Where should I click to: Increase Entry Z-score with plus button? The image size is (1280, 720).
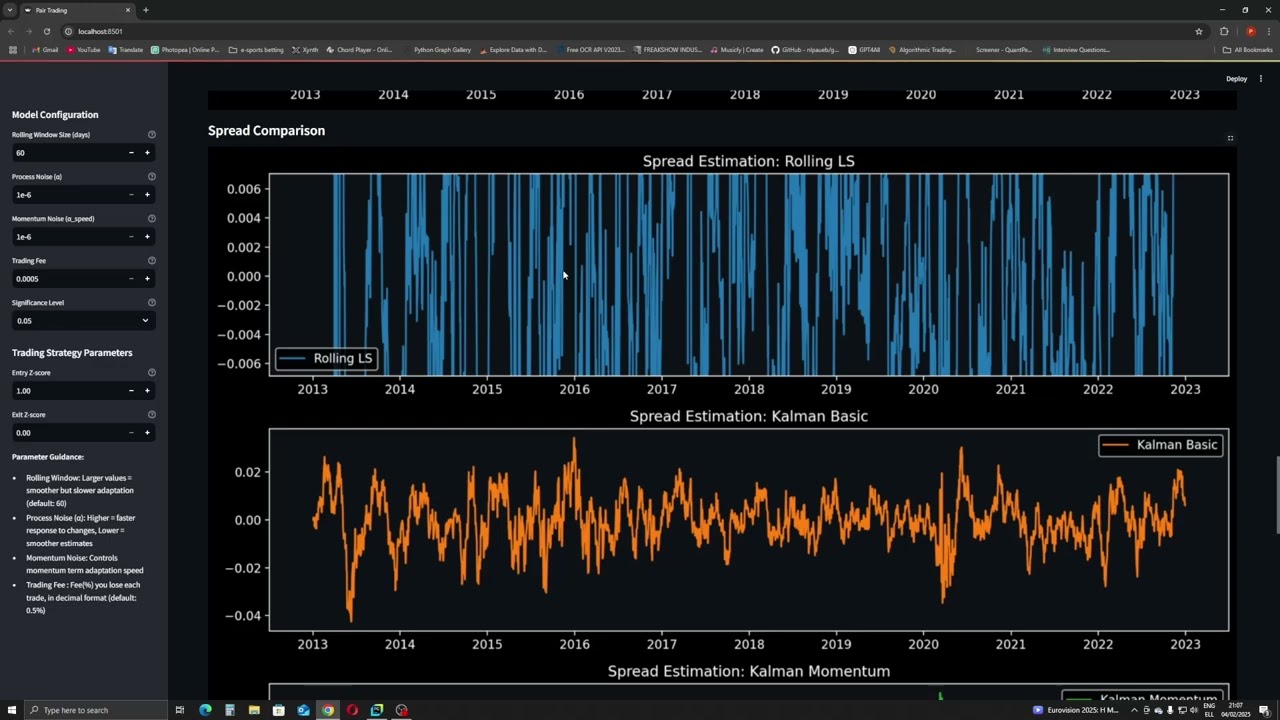(x=147, y=391)
